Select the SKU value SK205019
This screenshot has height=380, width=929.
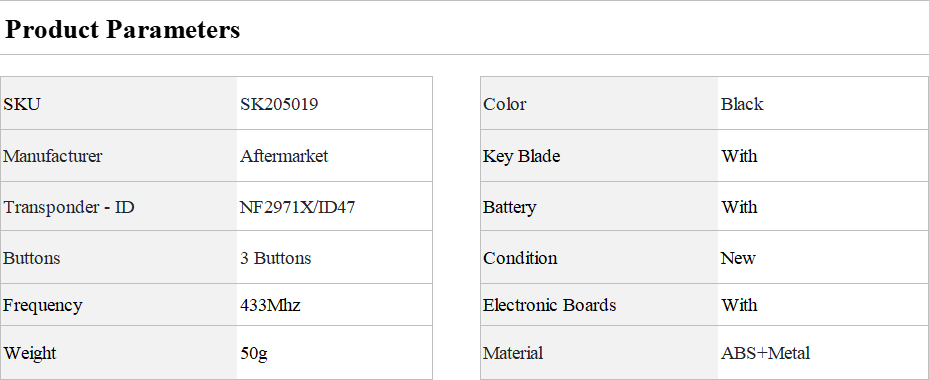tap(278, 104)
